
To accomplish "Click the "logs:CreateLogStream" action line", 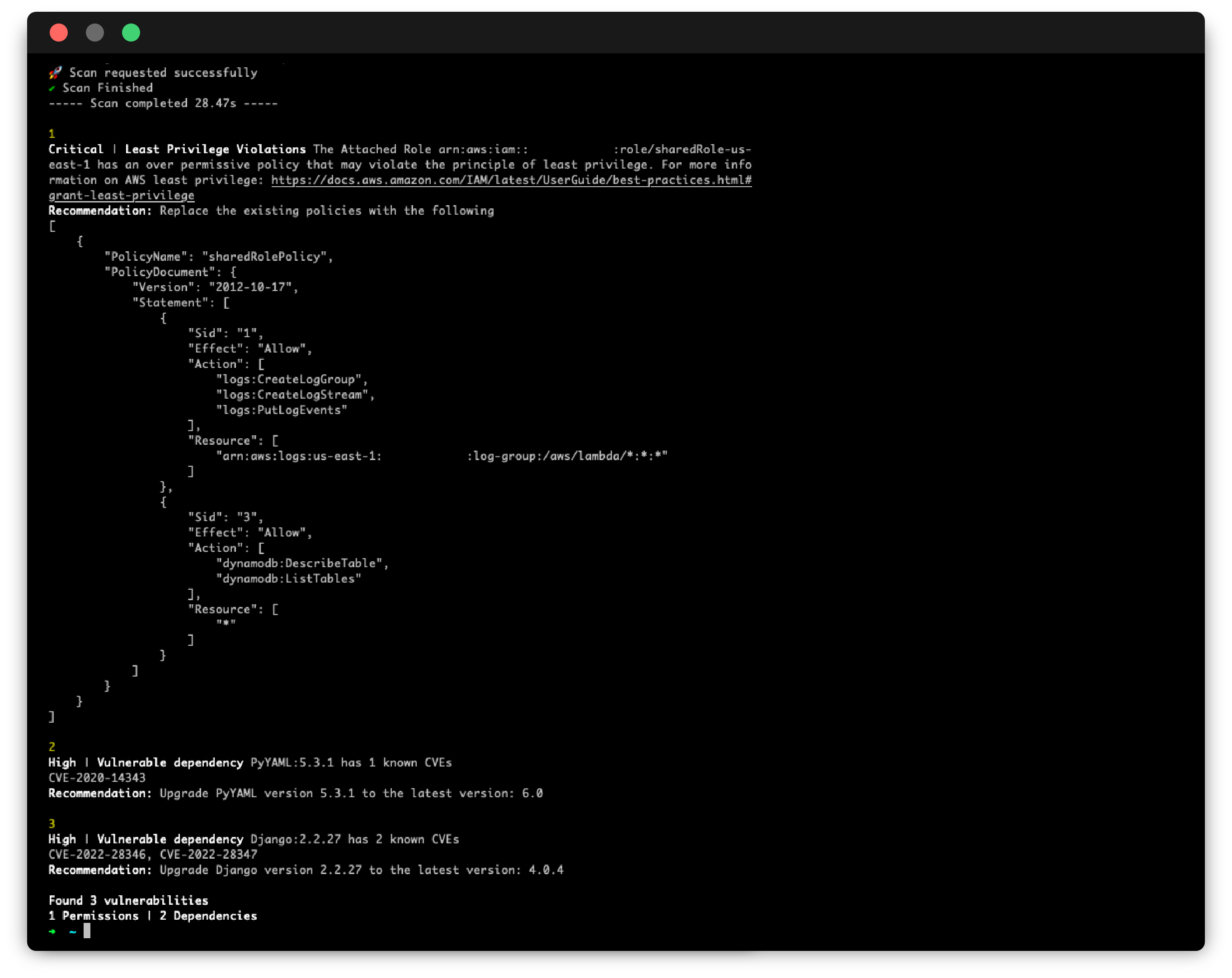I will pyautogui.click(x=296, y=395).
